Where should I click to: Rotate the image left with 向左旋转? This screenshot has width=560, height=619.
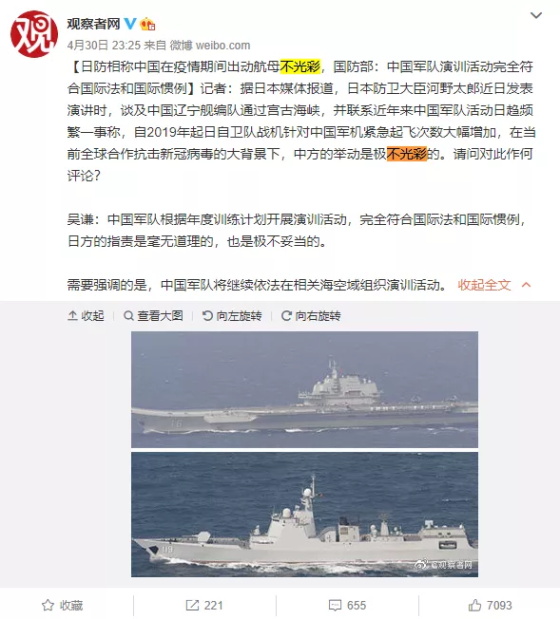(232, 316)
